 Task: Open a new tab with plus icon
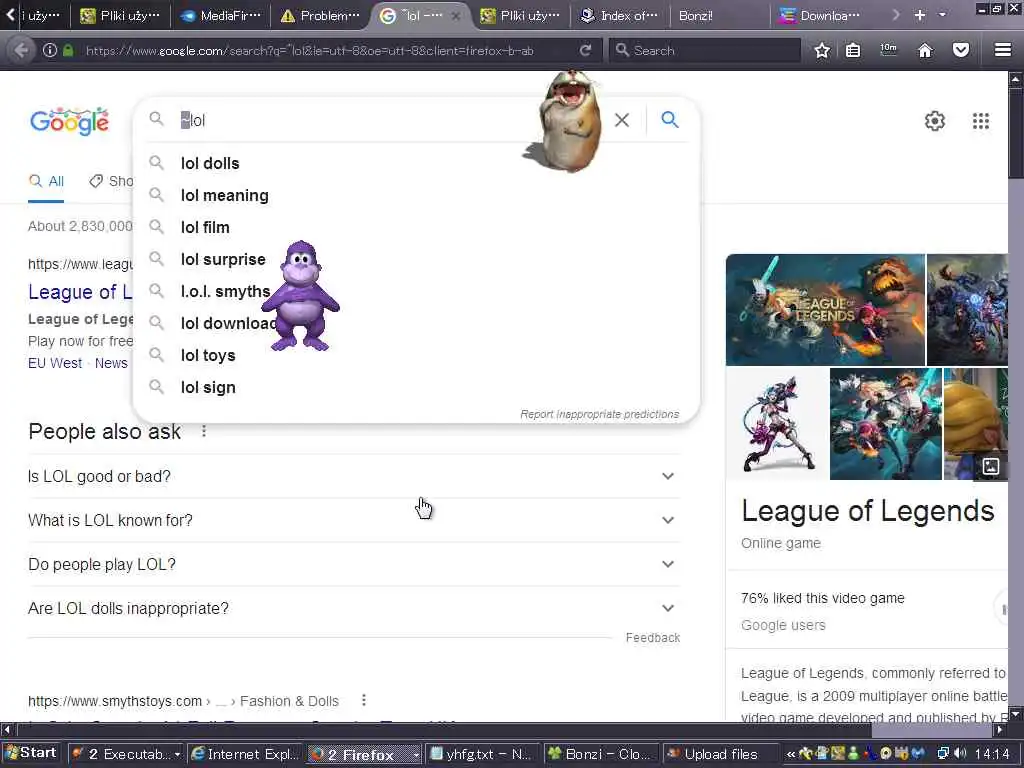920,14
